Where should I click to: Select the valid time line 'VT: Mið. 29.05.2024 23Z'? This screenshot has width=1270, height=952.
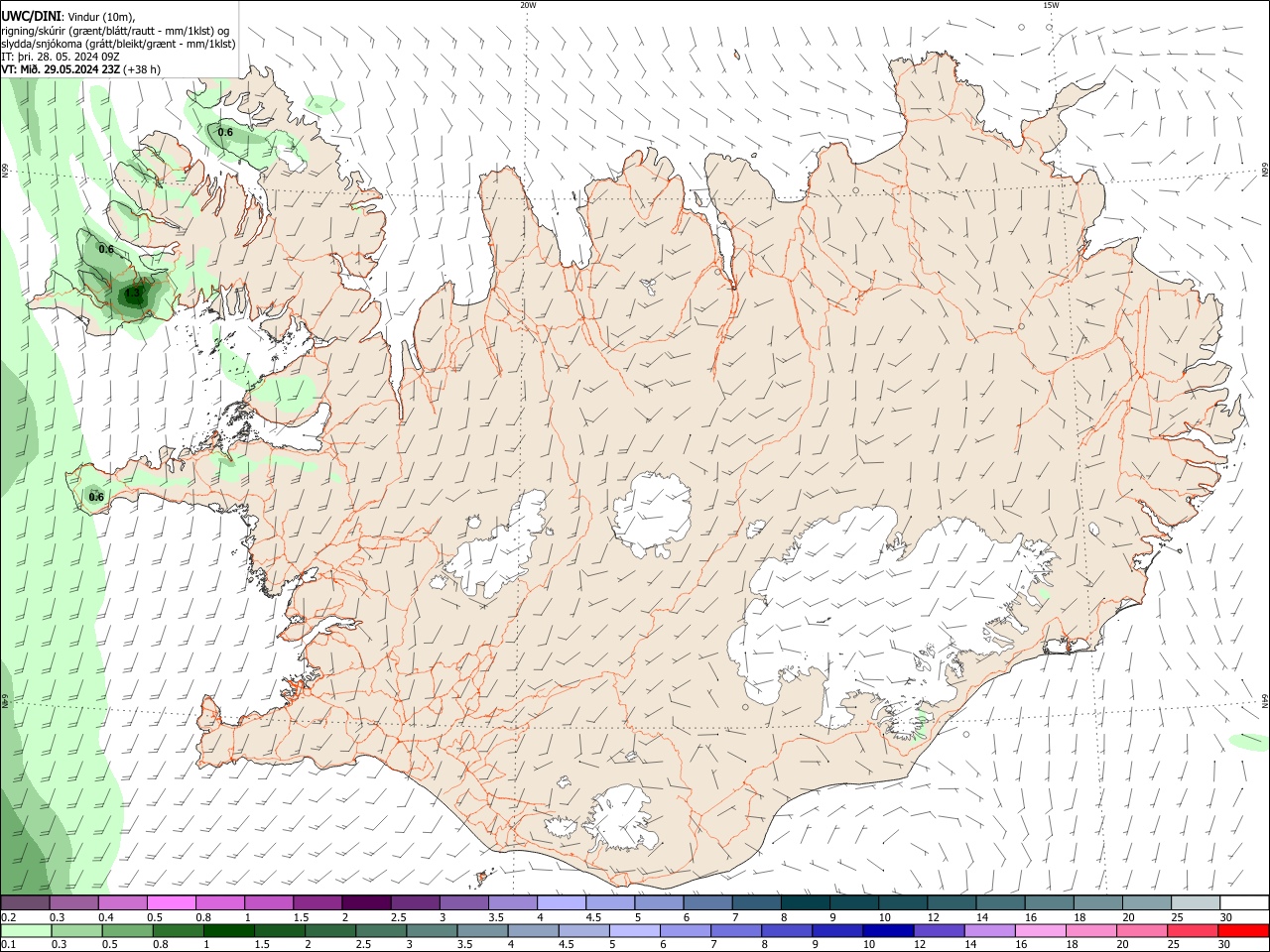click(61, 69)
